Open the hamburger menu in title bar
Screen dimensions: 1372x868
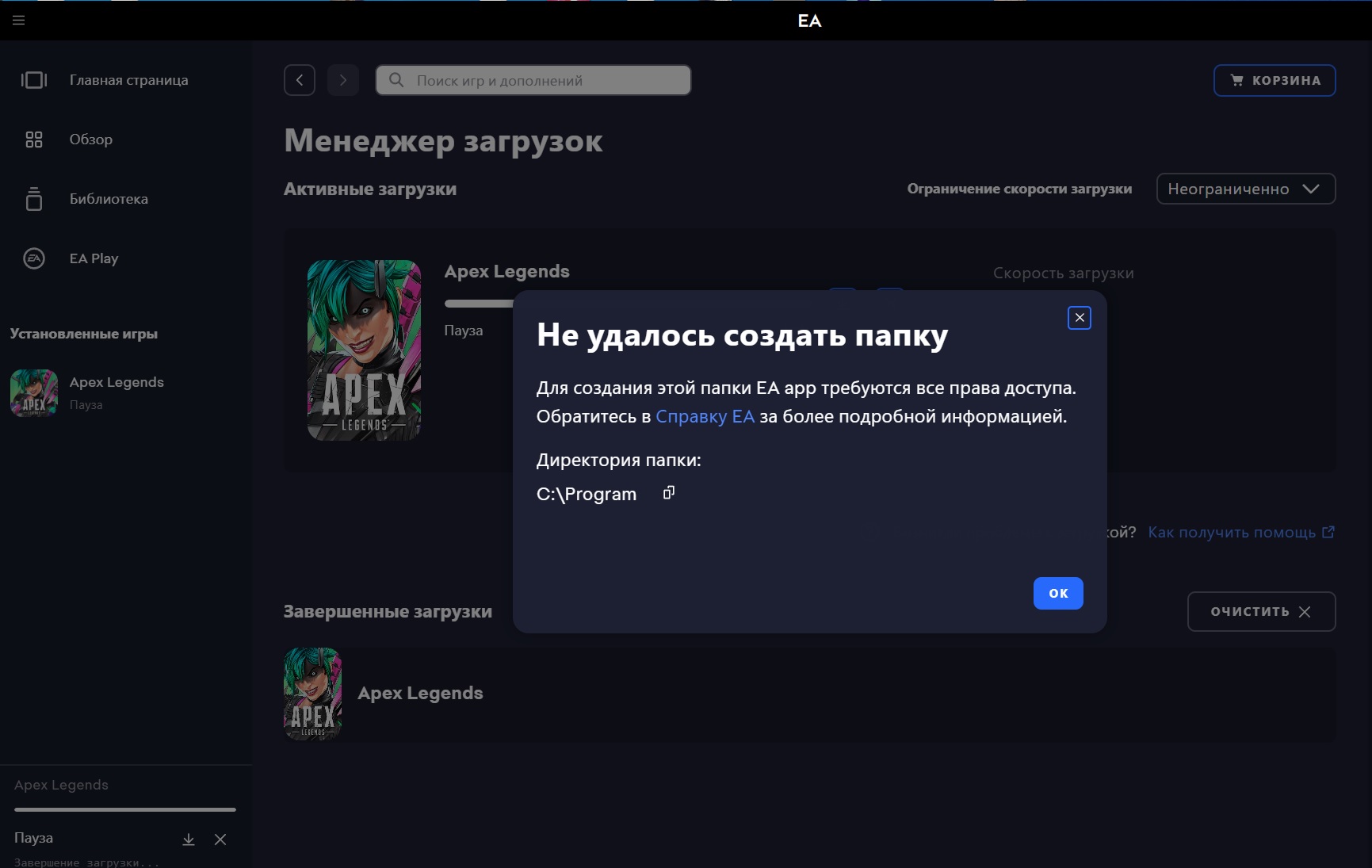click(x=19, y=20)
